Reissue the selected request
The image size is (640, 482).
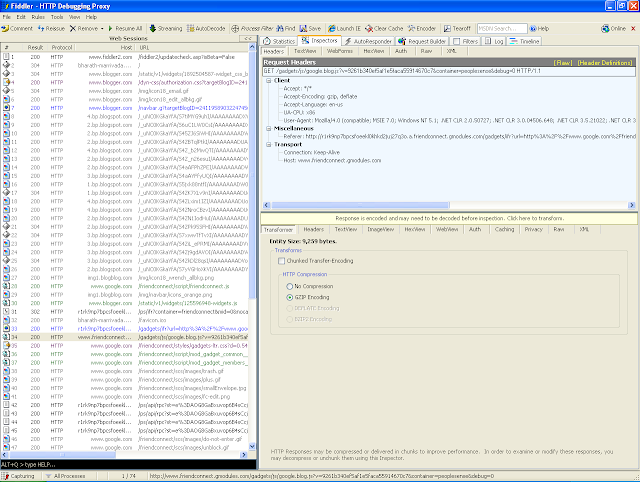point(51,29)
